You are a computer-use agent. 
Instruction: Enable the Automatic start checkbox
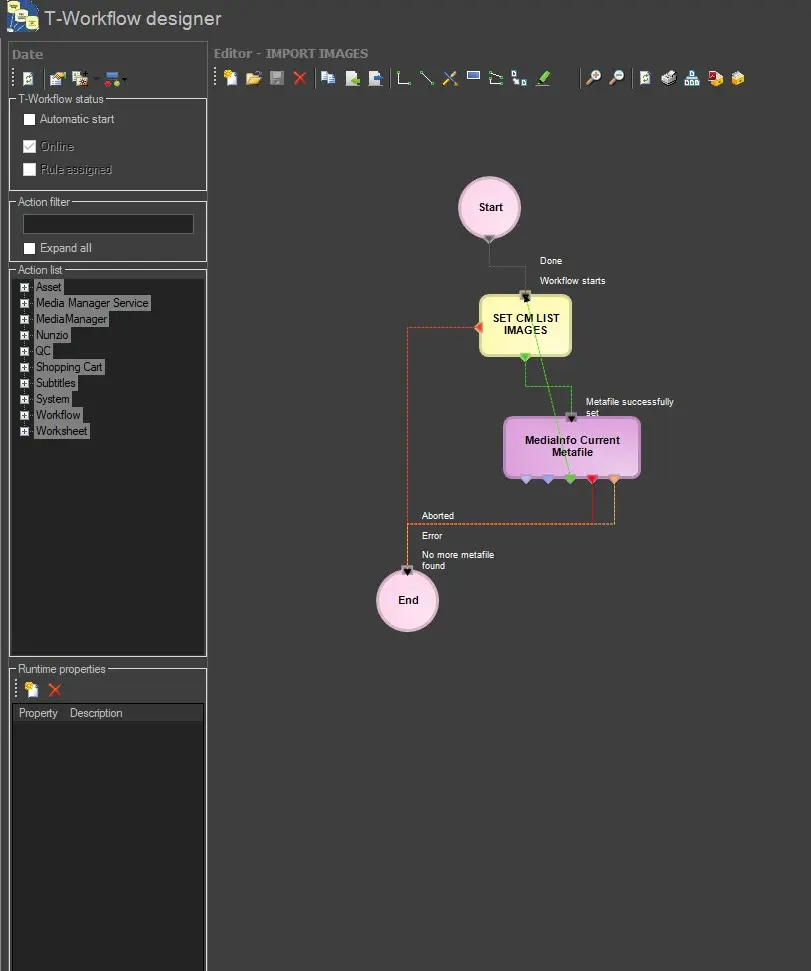point(30,119)
